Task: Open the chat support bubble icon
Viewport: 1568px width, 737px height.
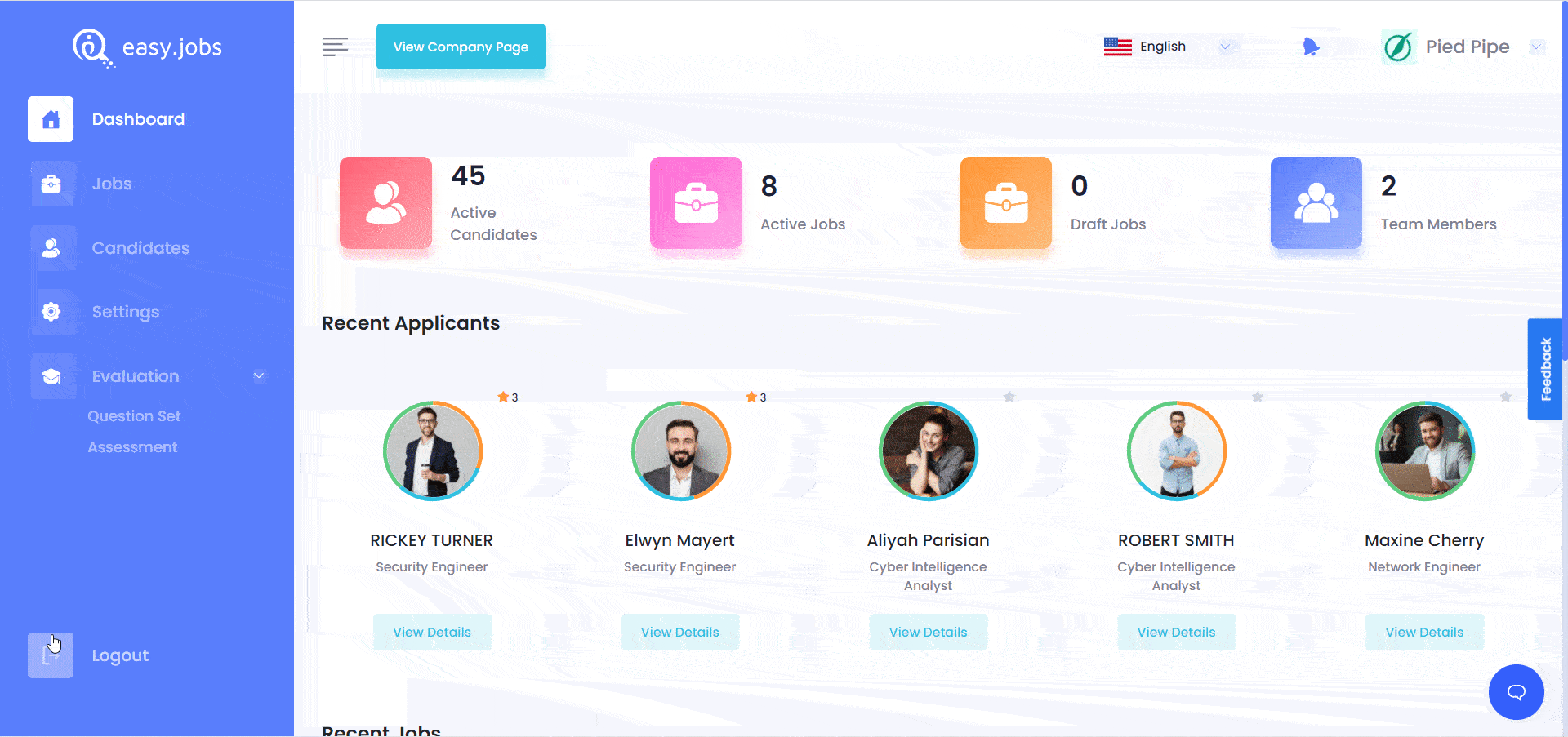Action: point(1516,692)
